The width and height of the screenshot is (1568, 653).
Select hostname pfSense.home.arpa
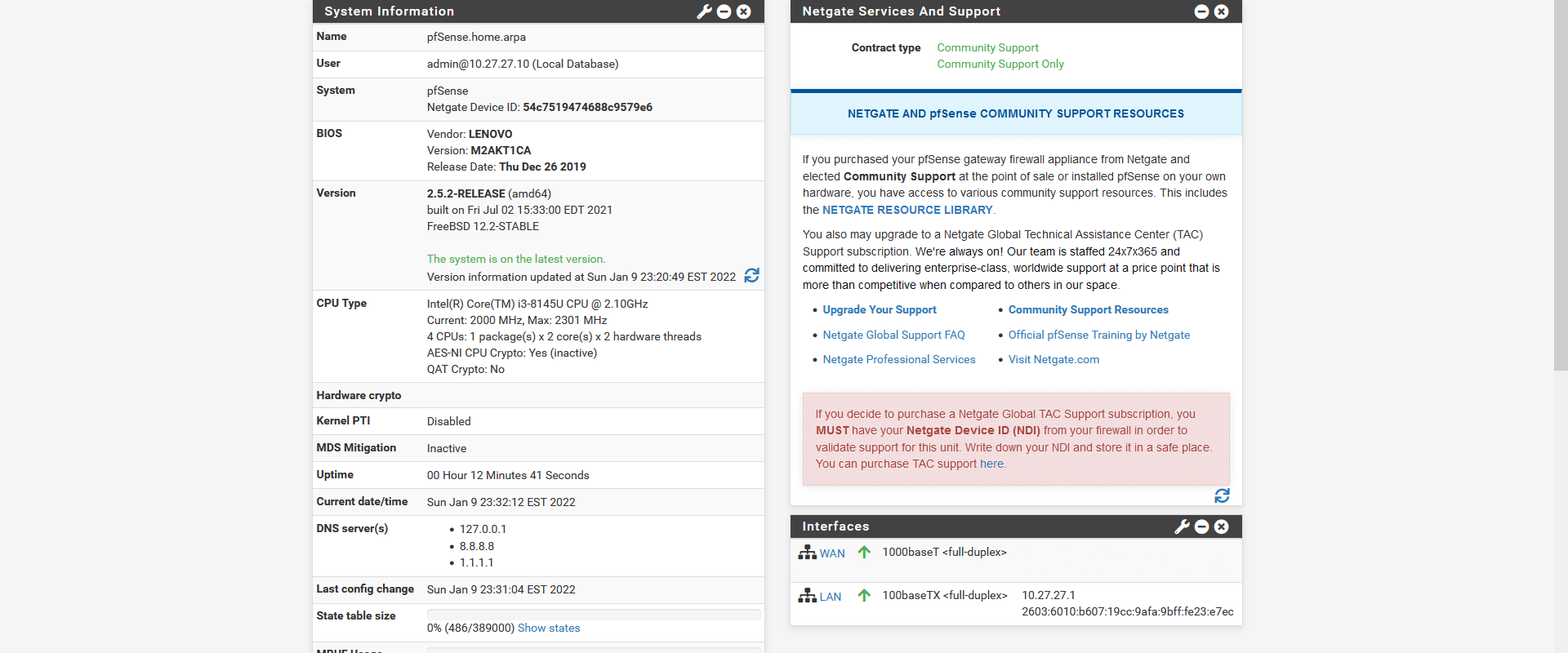(x=476, y=37)
